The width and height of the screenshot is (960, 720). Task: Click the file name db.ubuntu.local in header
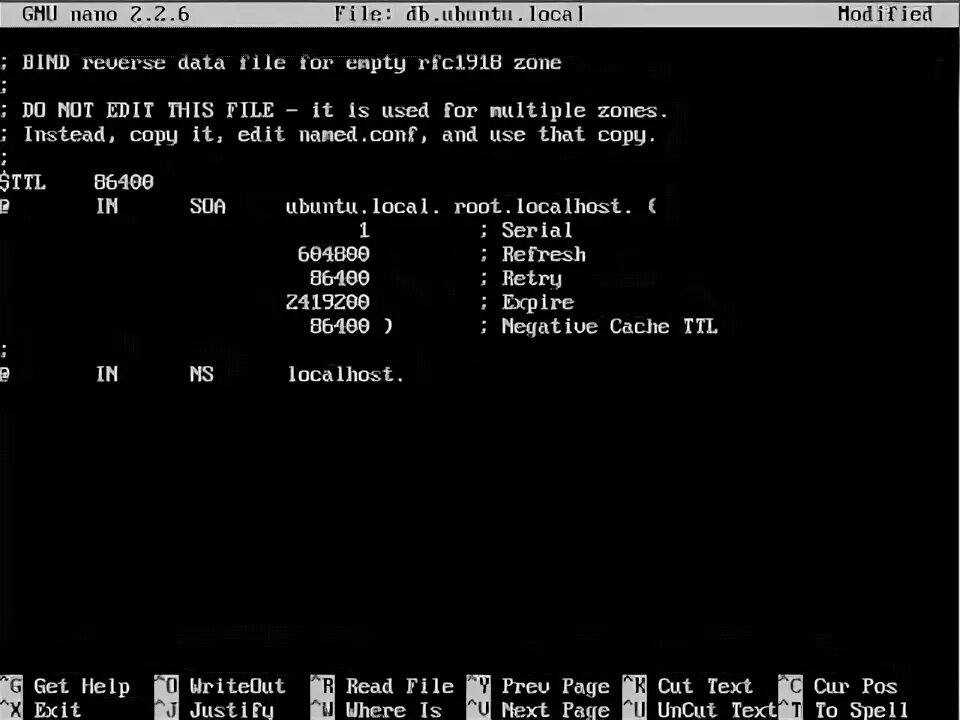(495, 13)
